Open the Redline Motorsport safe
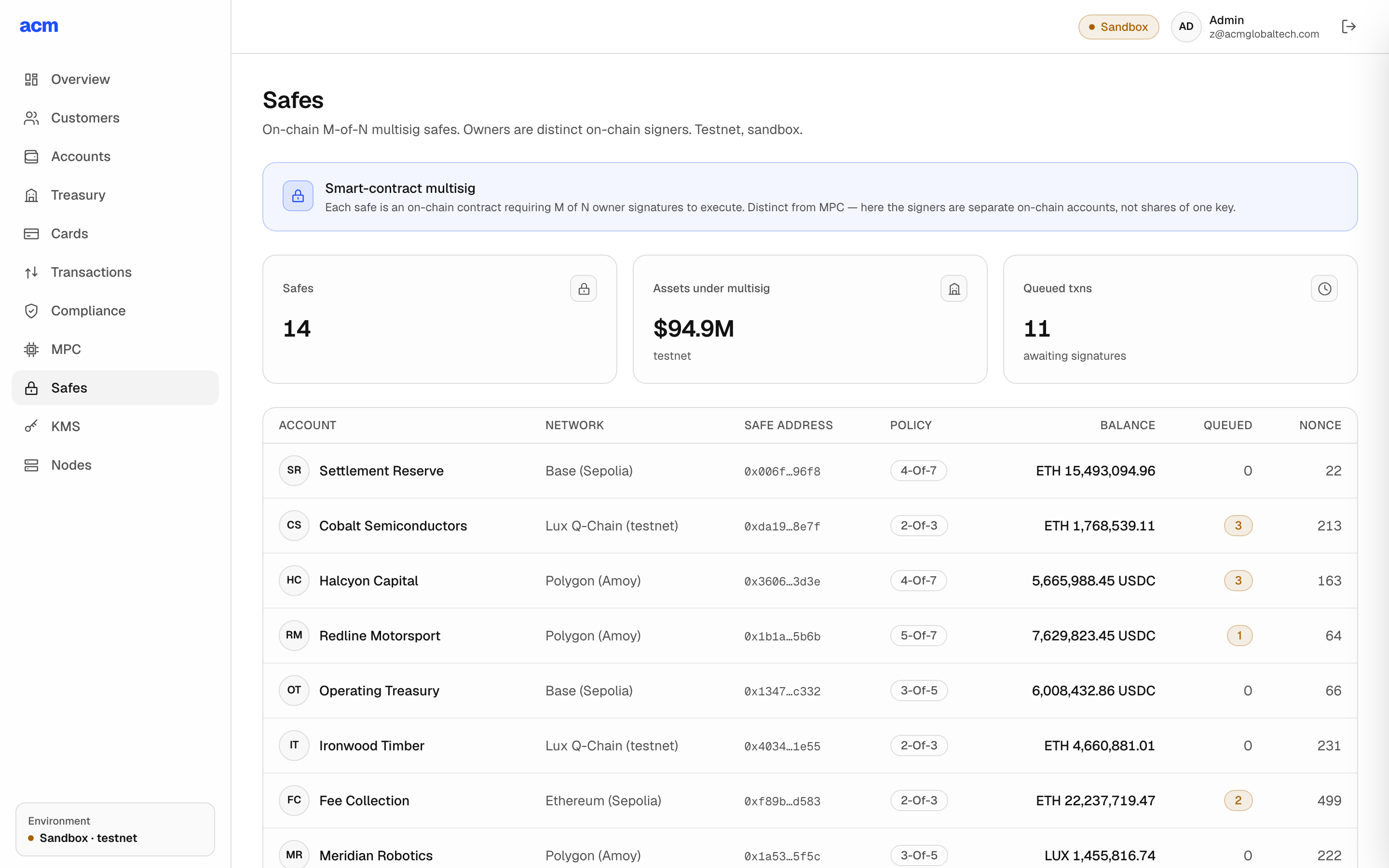 click(x=810, y=636)
